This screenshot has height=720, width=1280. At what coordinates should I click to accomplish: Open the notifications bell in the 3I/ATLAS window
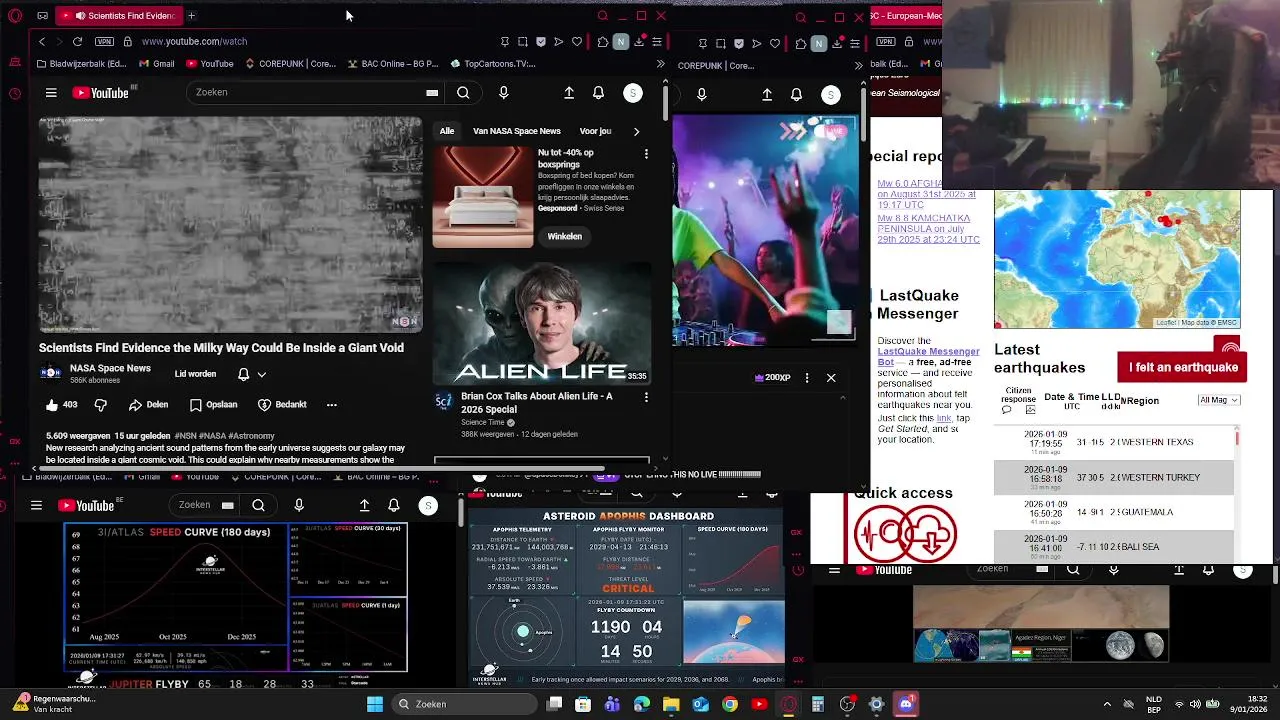coord(394,506)
